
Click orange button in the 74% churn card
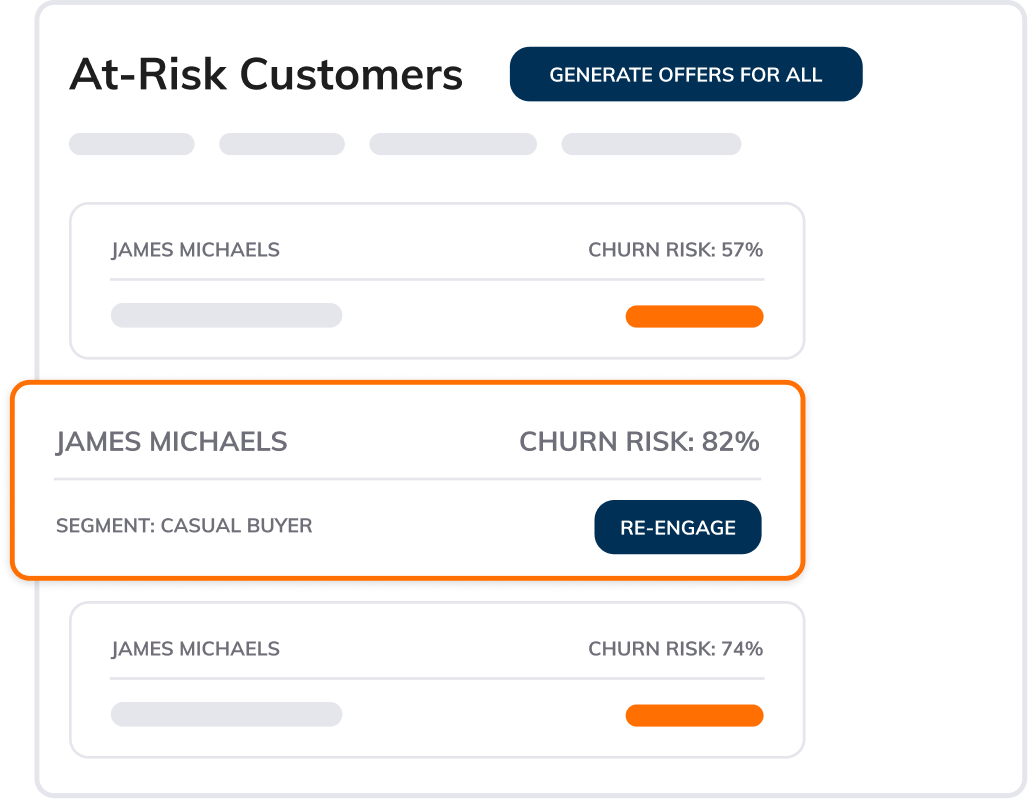point(694,715)
